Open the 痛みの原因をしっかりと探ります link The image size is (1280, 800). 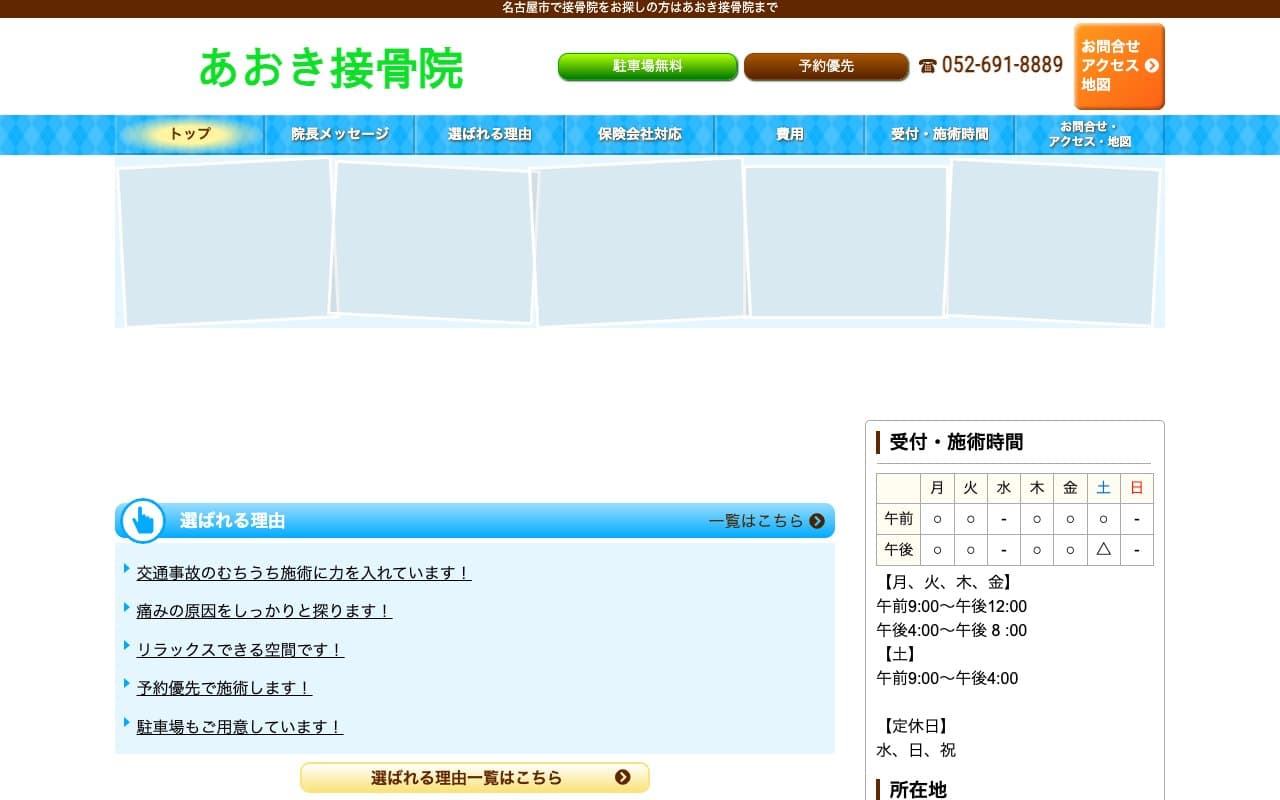click(x=264, y=611)
